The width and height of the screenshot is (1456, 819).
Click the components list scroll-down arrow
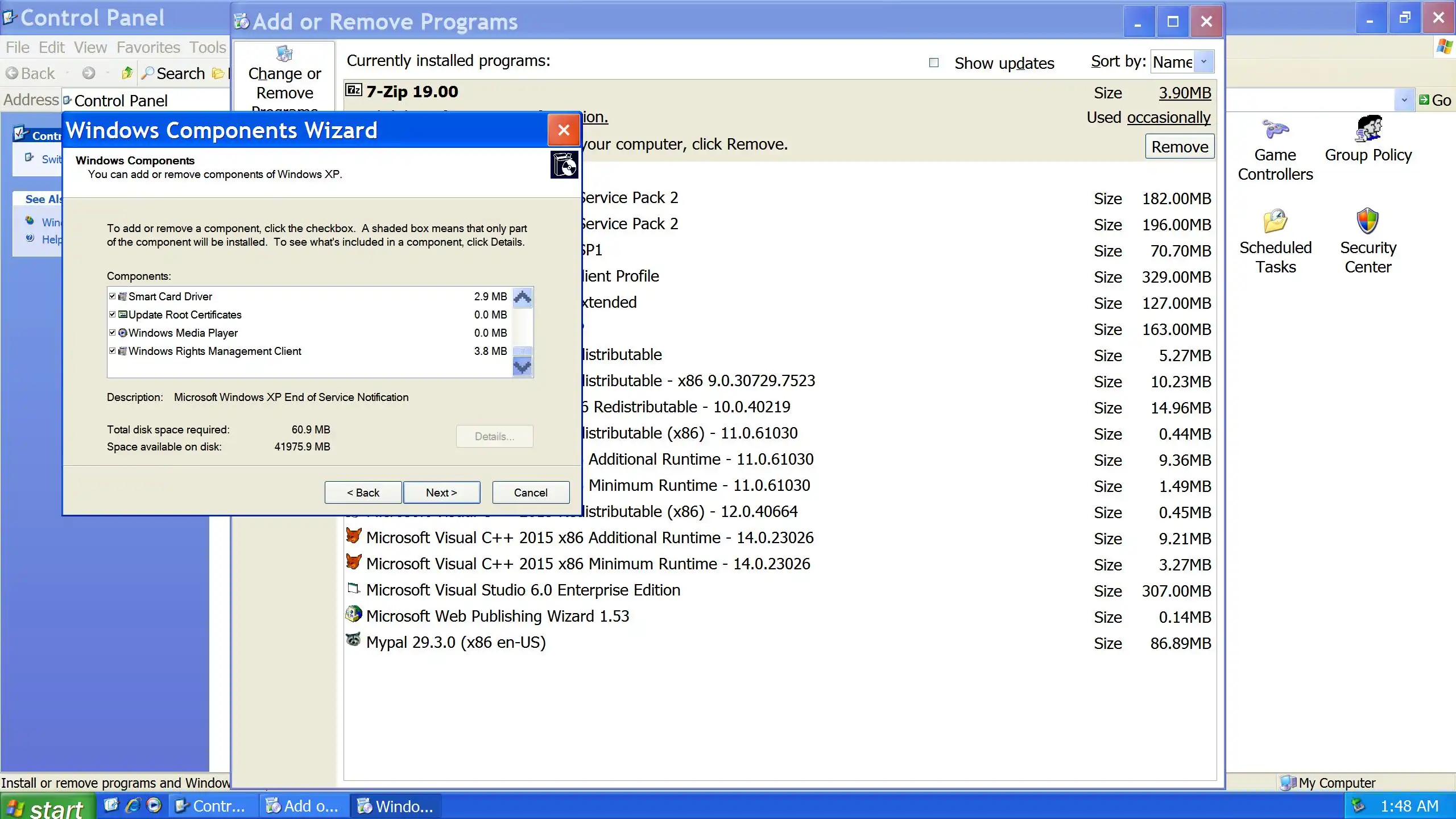click(522, 367)
